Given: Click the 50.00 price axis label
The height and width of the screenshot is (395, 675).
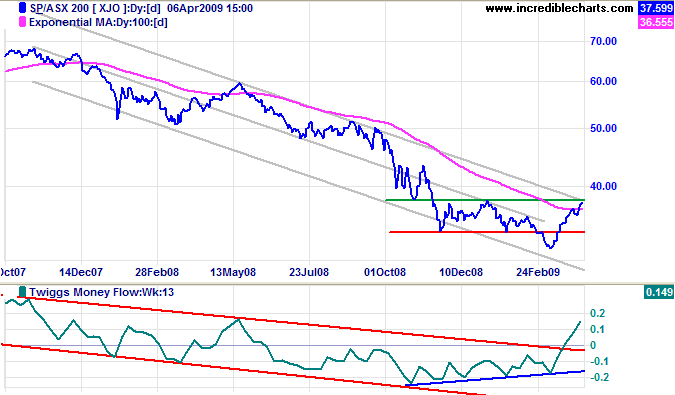Looking at the screenshot, I should click(603, 128).
